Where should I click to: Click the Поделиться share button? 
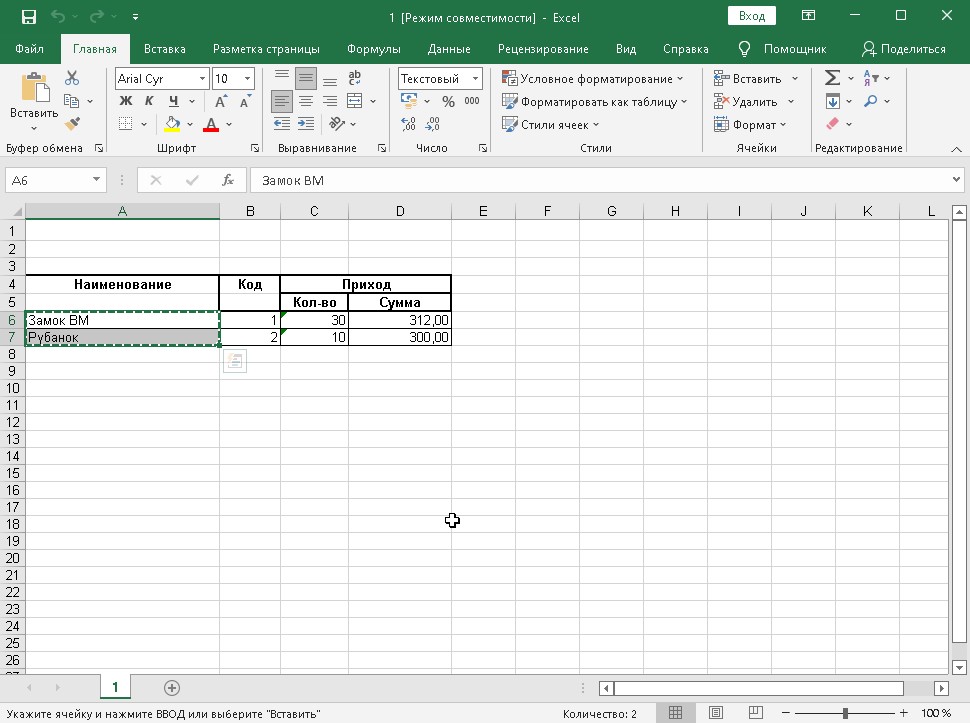[903, 49]
